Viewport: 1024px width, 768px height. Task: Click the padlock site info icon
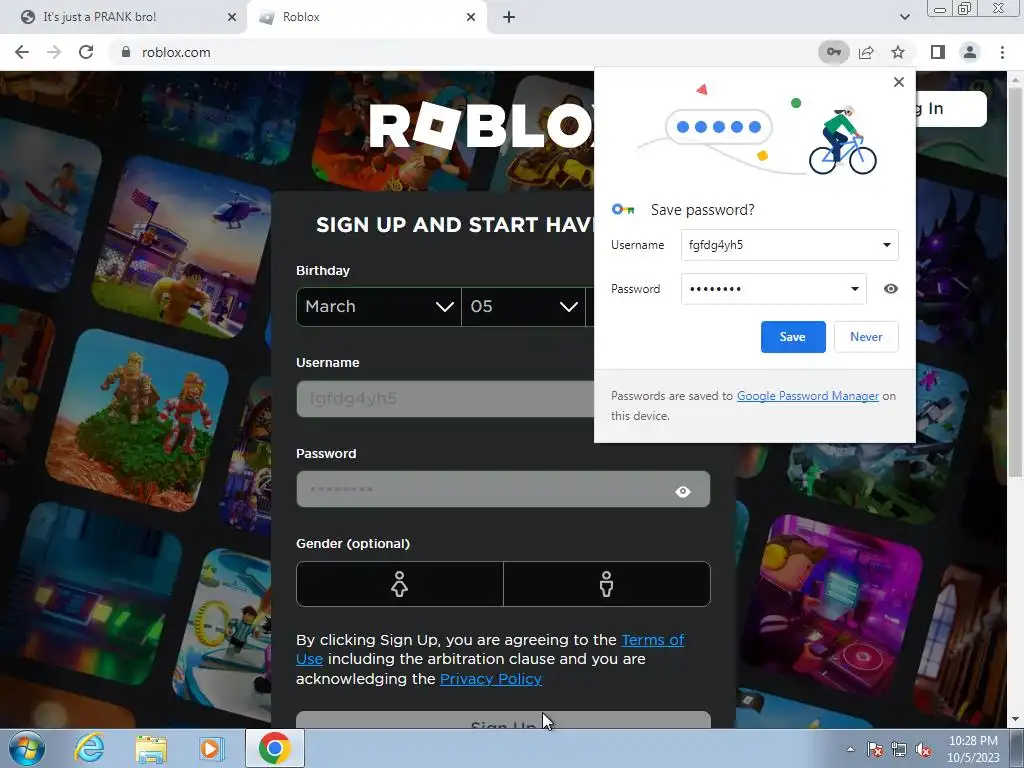[126, 52]
